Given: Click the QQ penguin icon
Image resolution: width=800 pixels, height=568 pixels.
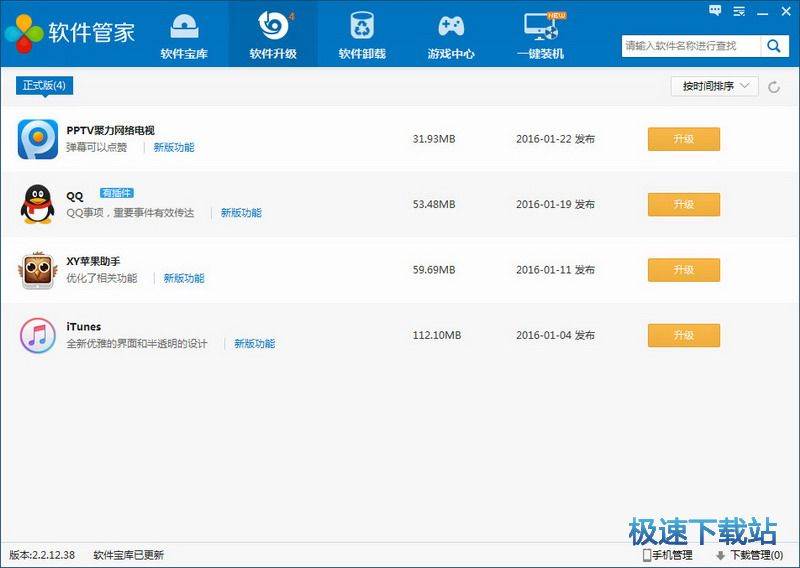Looking at the screenshot, I should pos(38,204).
